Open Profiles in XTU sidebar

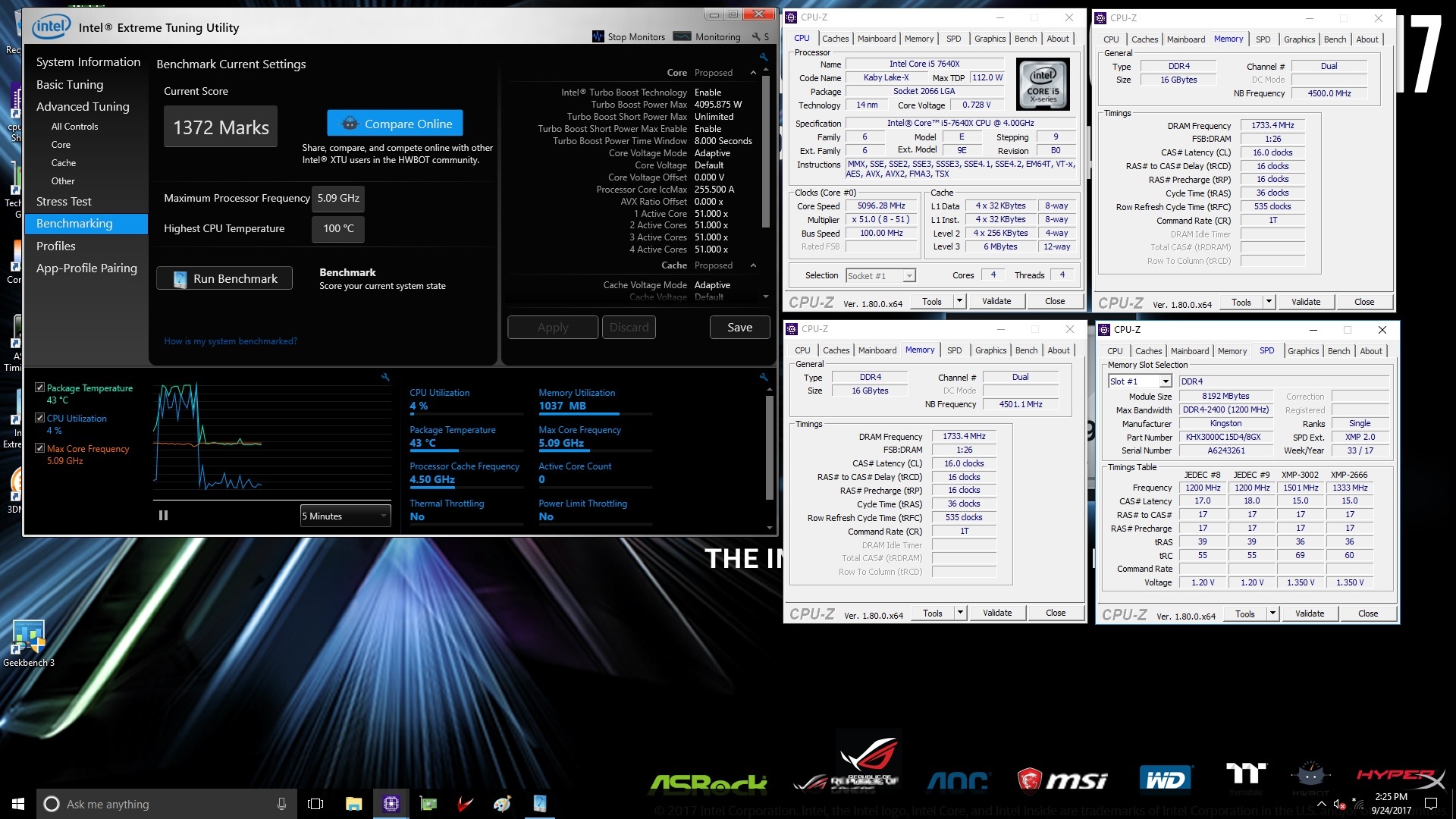55,246
